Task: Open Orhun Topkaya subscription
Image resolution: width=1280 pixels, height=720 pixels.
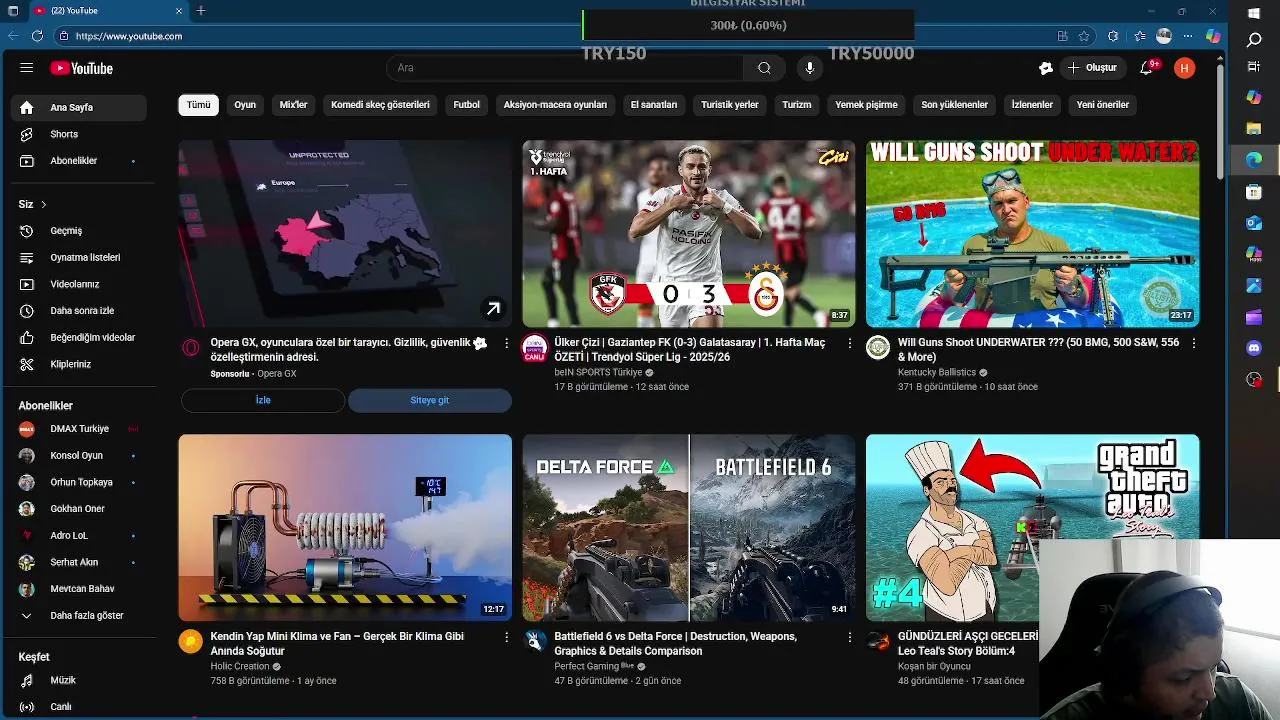Action: point(79,482)
